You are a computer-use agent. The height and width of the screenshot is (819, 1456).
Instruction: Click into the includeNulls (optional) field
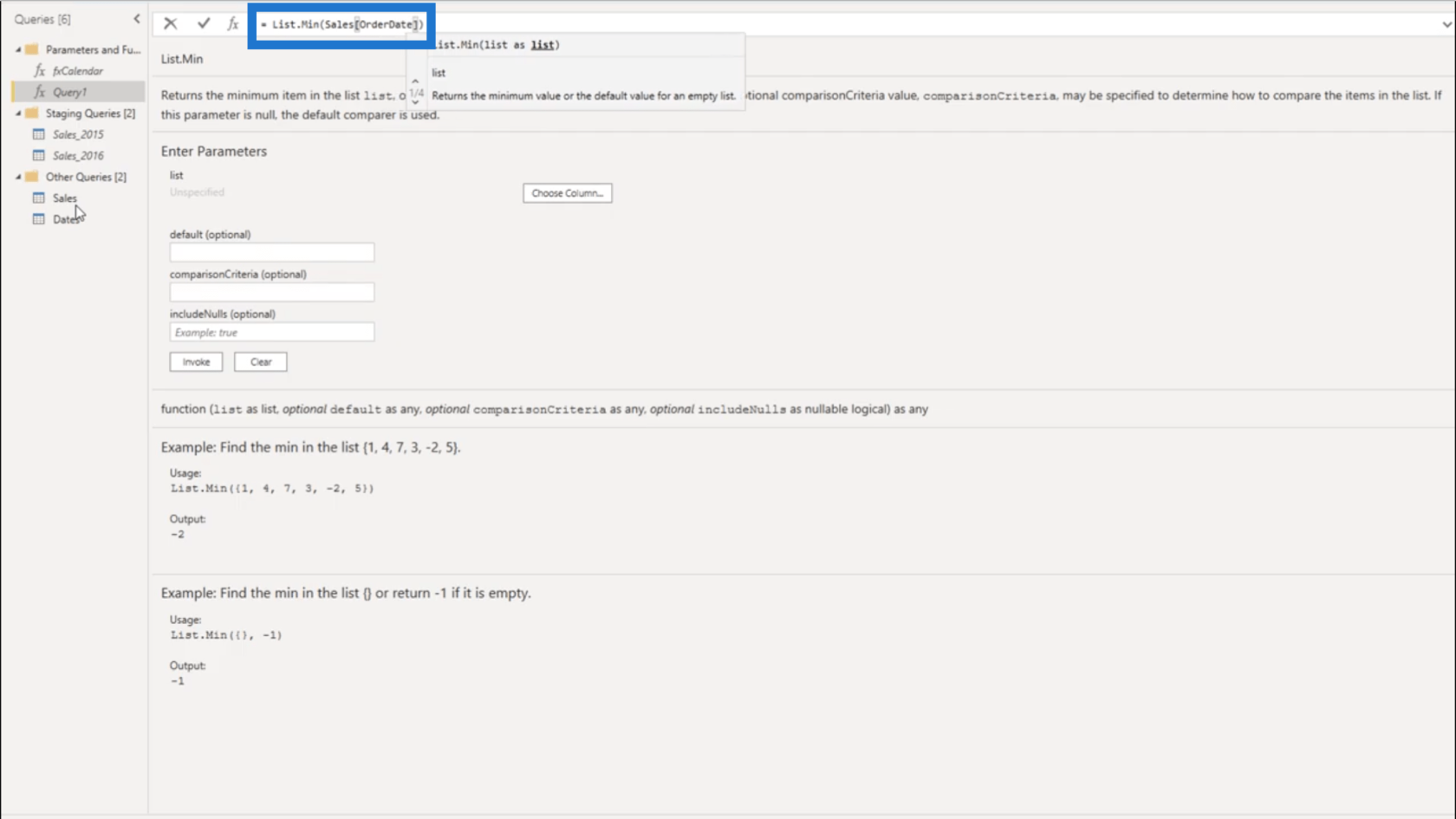click(272, 332)
